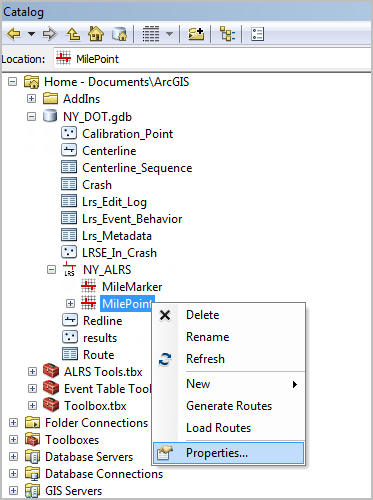The height and width of the screenshot is (500, 373).
Task: Expand Database Connections
Action: 13,474
